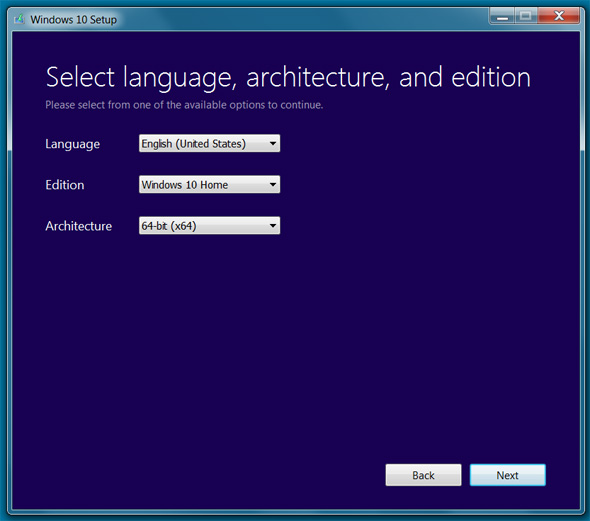Open the Edition dropdown showing Windows 10 Home
The image size is (590, 521).
click(x=209, y=184)
